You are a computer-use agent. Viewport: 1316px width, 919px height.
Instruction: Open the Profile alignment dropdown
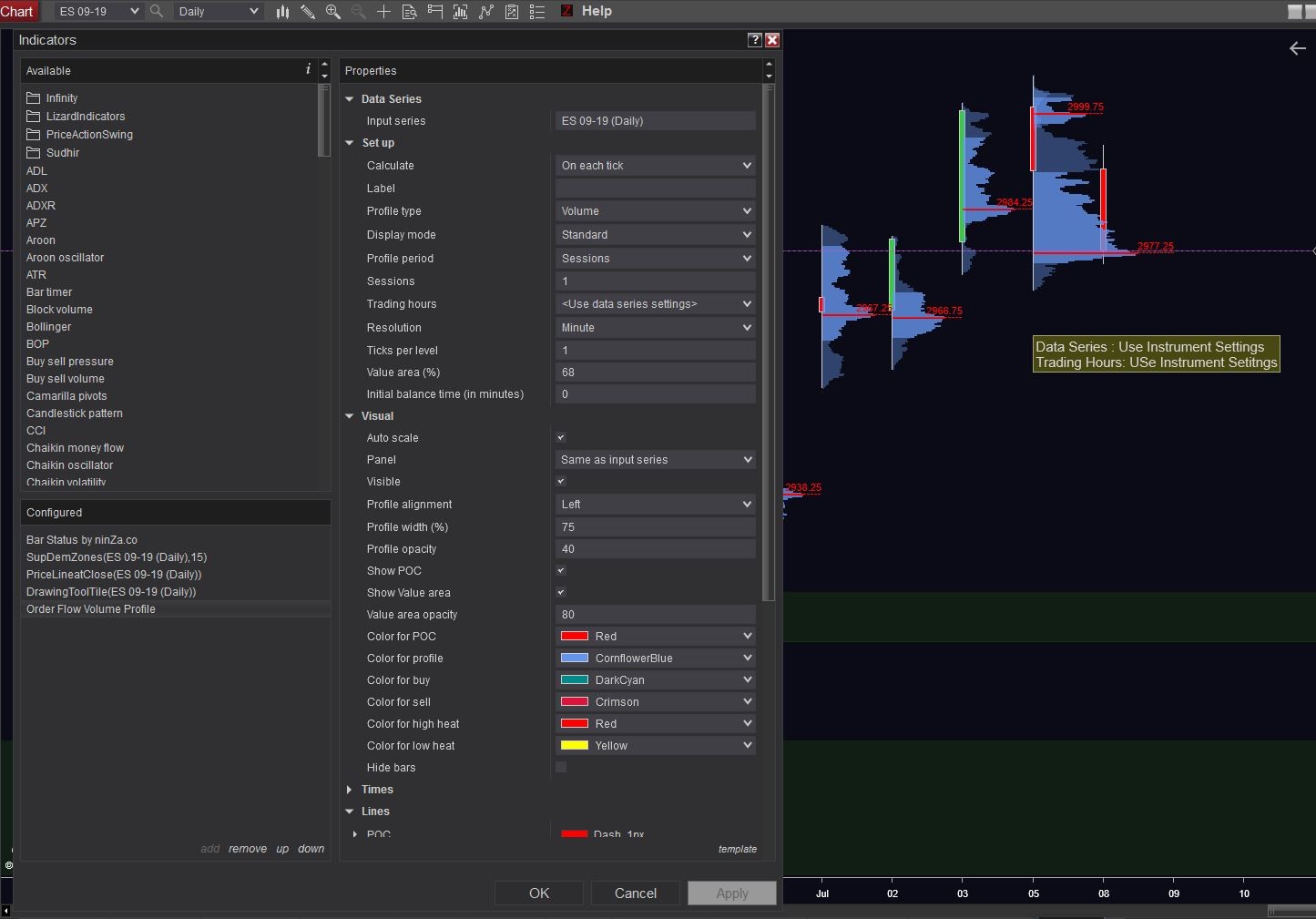[x=655, y=505]
